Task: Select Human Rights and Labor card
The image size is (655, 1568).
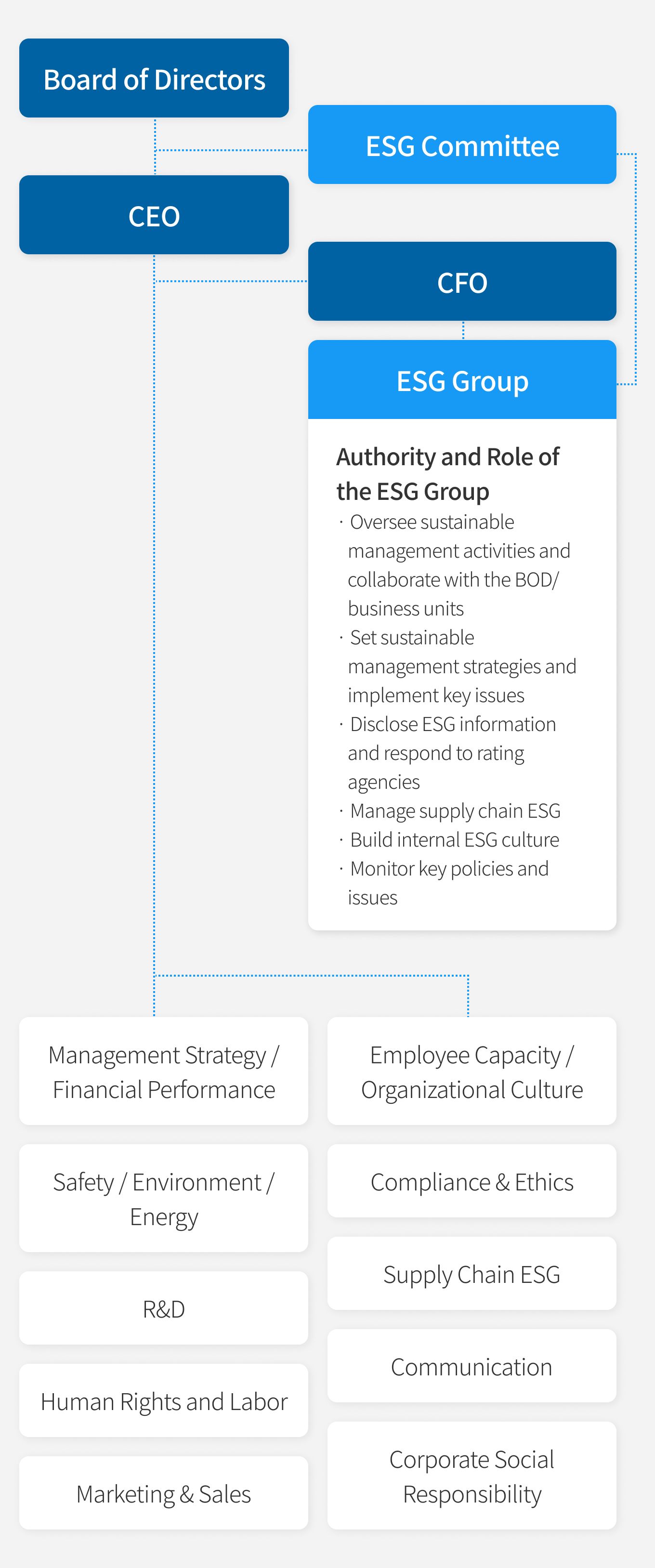Action: coord(164,1400)
